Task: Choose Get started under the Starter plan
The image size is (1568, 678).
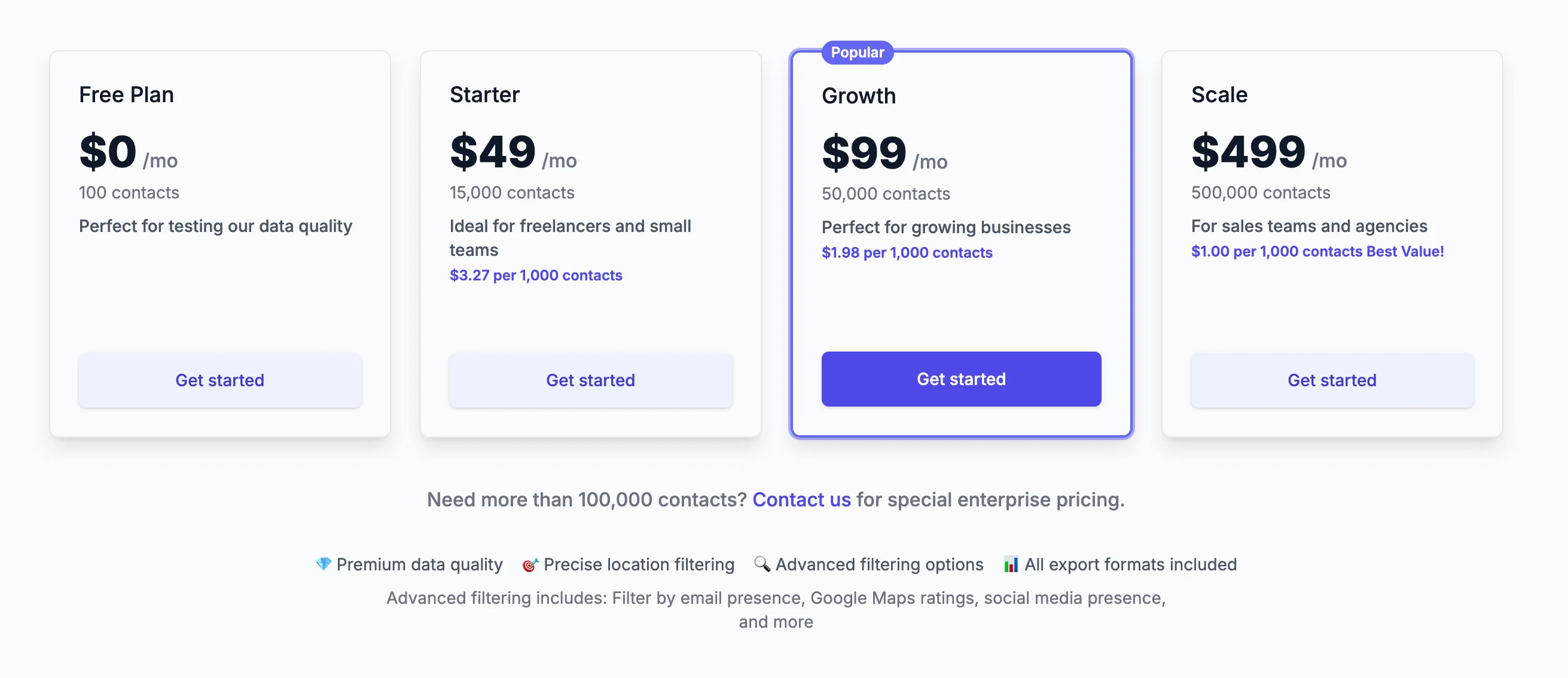Action: 590,380
